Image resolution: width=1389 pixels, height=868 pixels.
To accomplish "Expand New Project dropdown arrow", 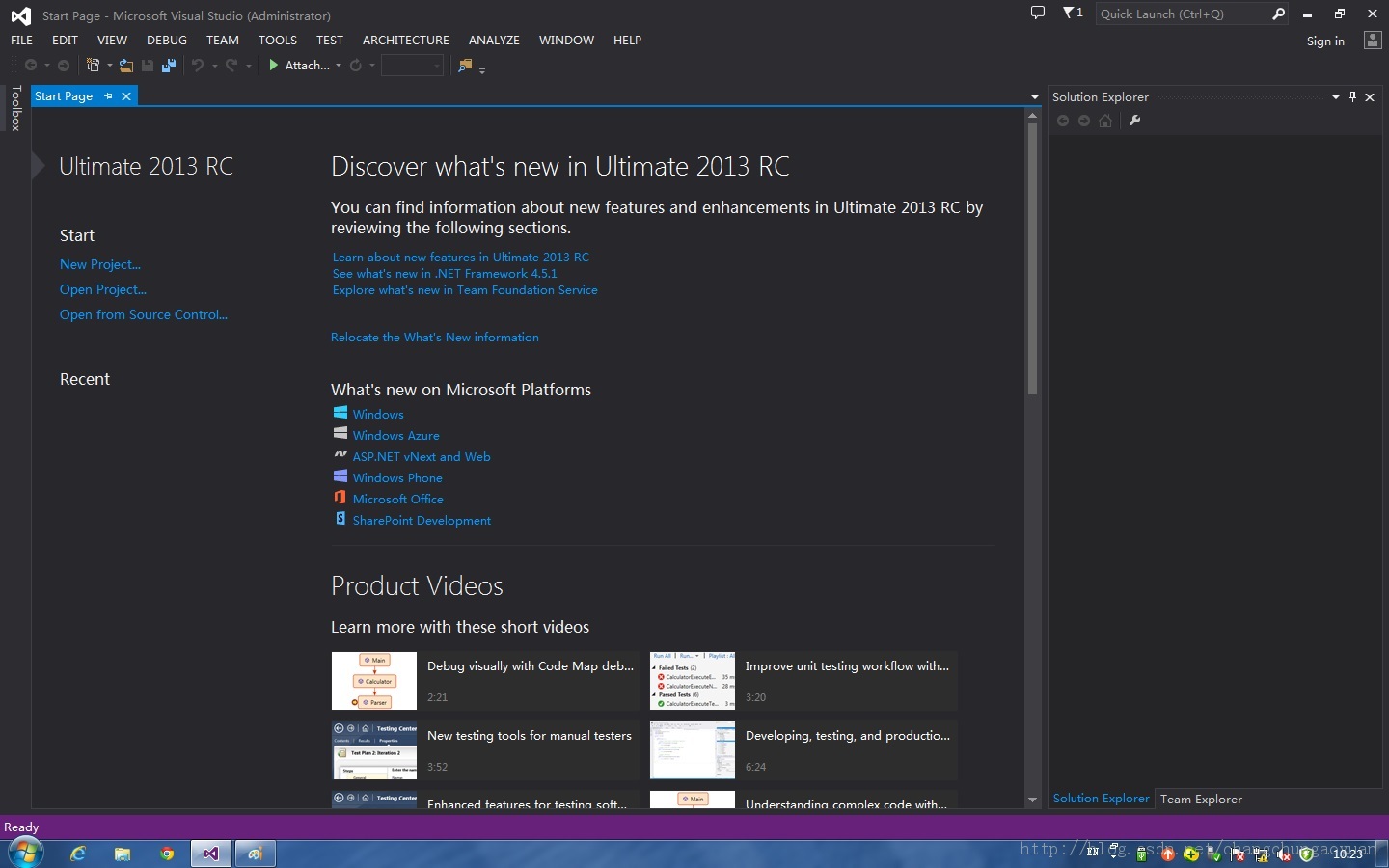I will (x=109, y=66).
